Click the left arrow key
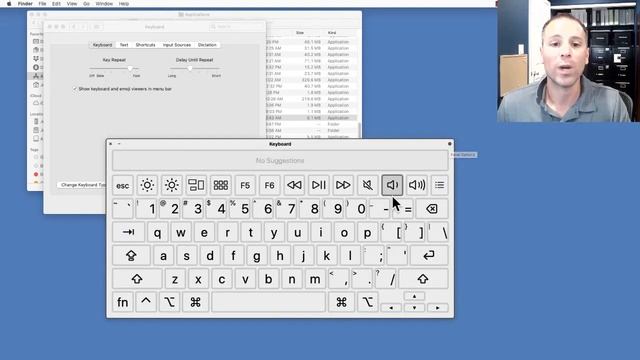The width and height of the screenshot is (640, 360). point(391,308)
